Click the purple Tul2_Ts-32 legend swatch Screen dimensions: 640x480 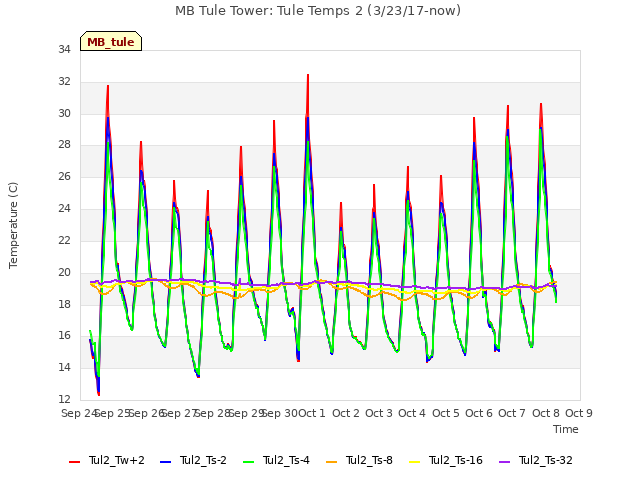click(505, 462)
